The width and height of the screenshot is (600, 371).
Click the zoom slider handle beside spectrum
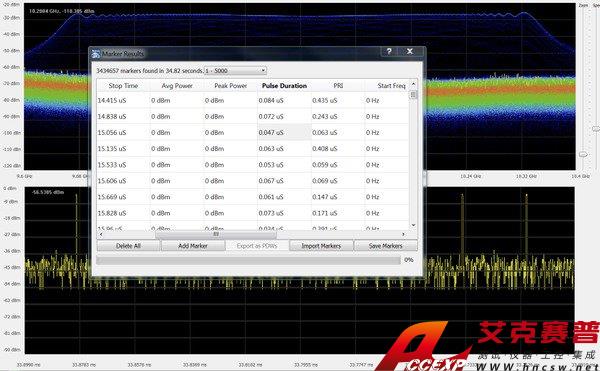[583, 155]
